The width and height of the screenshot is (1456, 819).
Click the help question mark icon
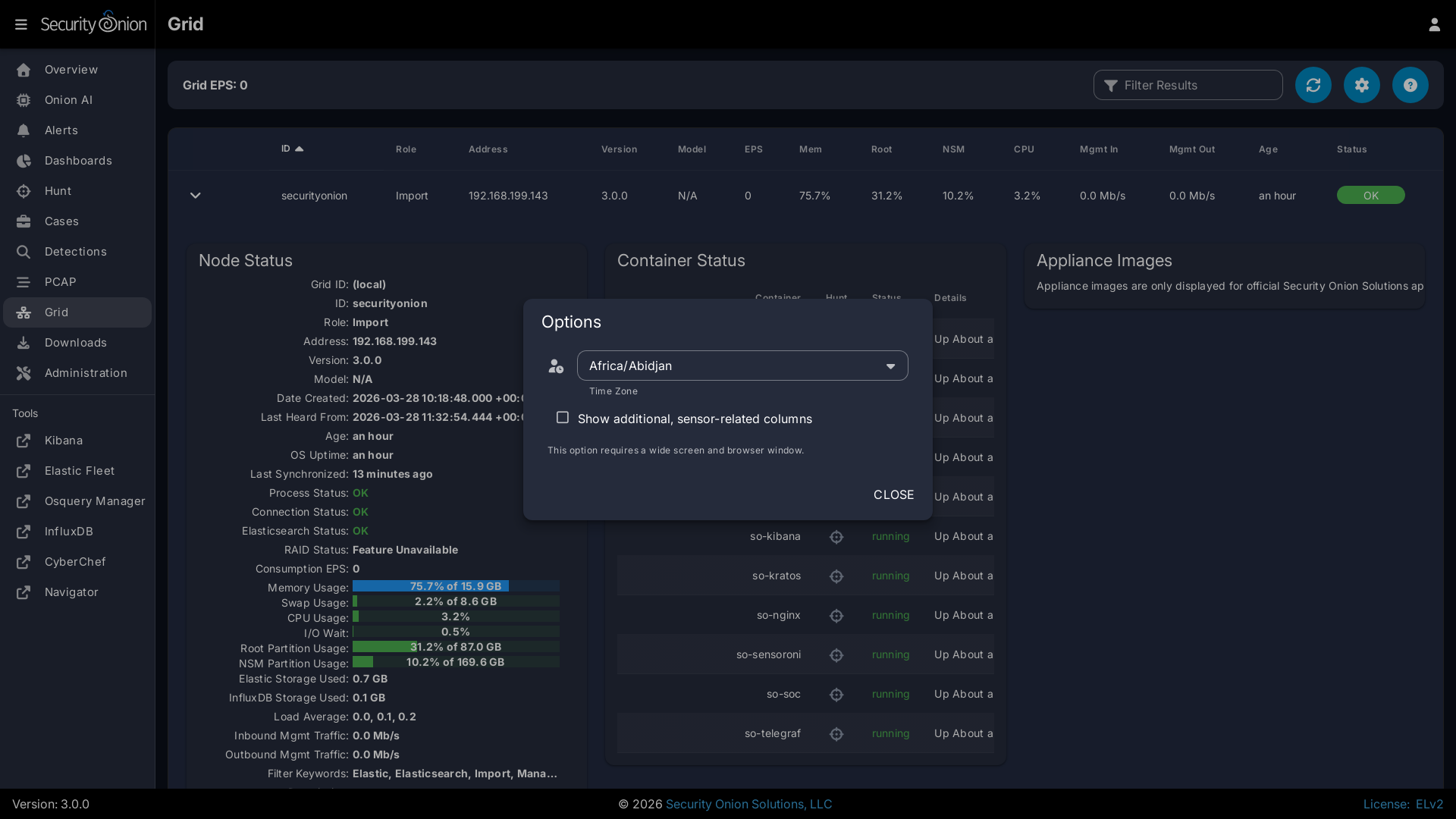(1410, 85)
